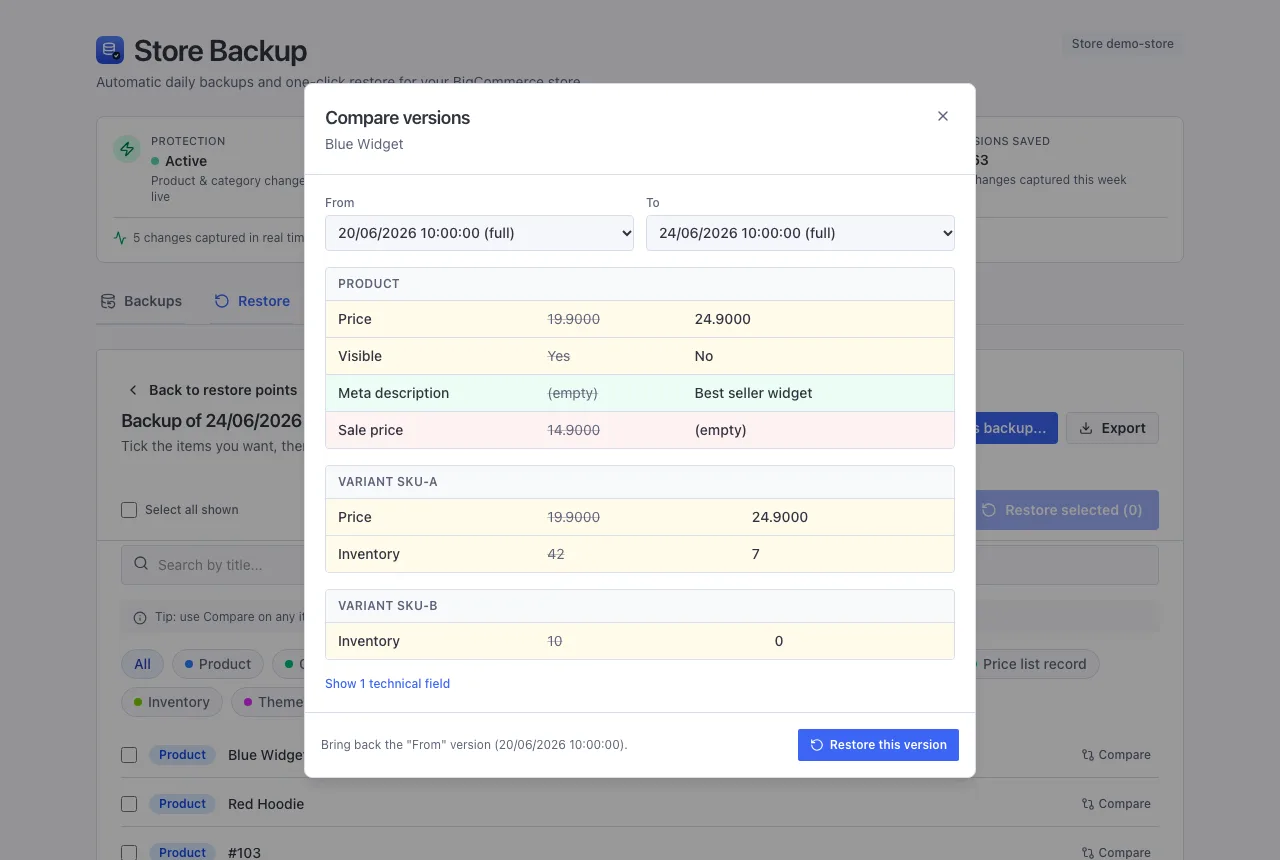Tick the #103 row checkbox
Screen dimensions: 1280x860
click(x=129, y=853)
